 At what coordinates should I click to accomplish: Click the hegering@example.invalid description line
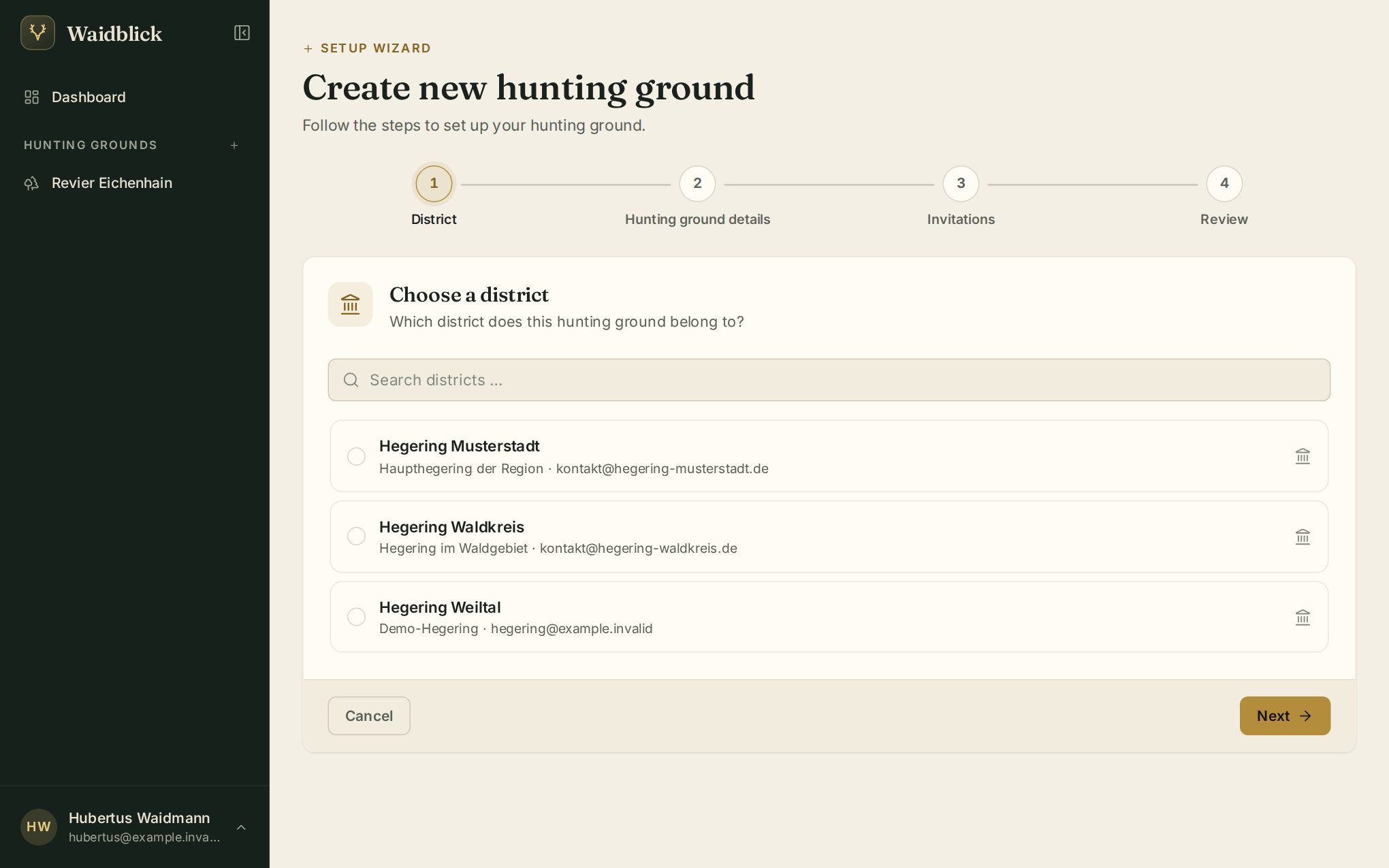(516, 628)
